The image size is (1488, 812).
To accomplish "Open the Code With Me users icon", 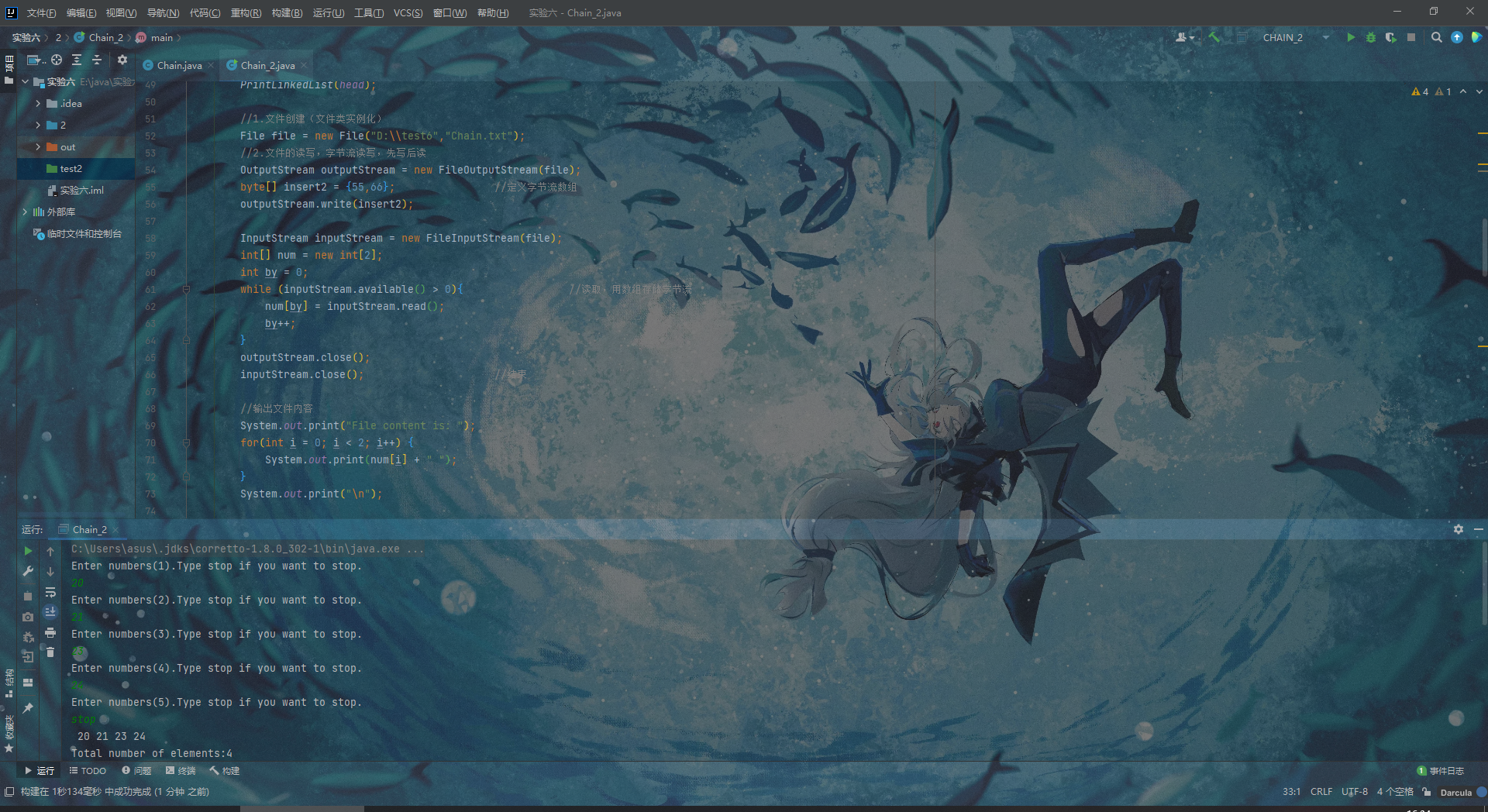I will [1183, 37].
